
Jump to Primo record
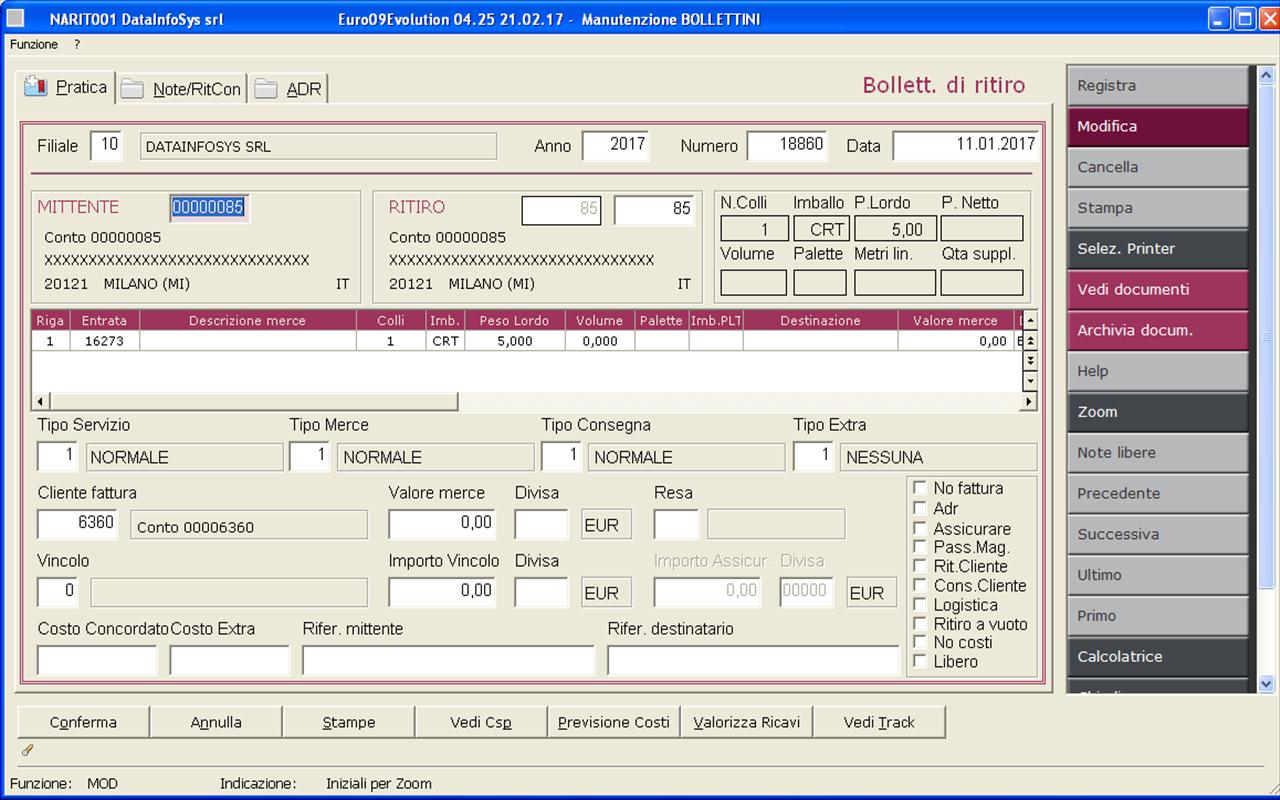[x=1158, y=616]
